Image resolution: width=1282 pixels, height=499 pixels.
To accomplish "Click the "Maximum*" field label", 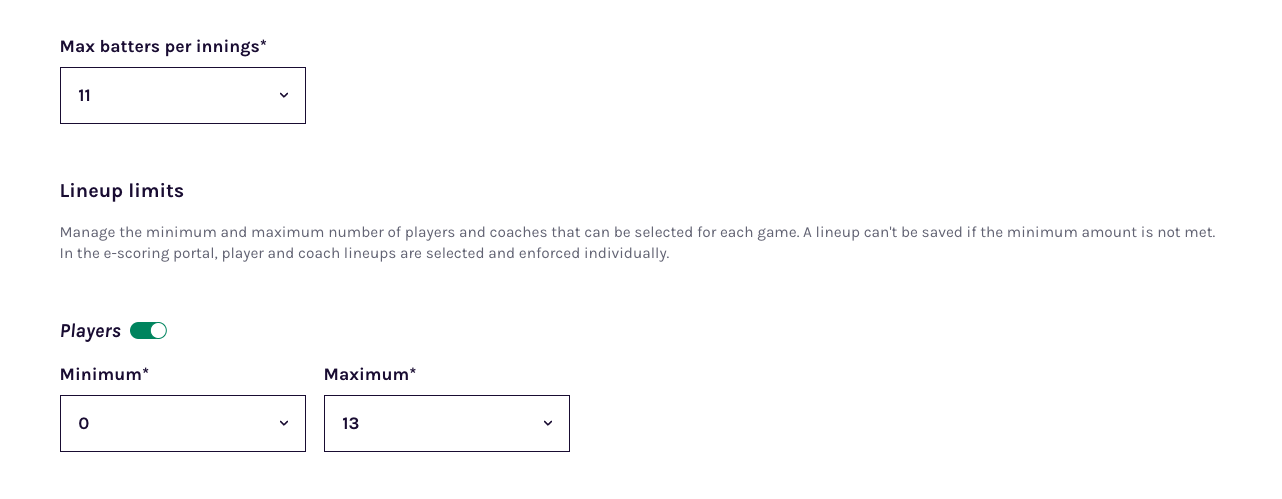I will click(366, 374).
